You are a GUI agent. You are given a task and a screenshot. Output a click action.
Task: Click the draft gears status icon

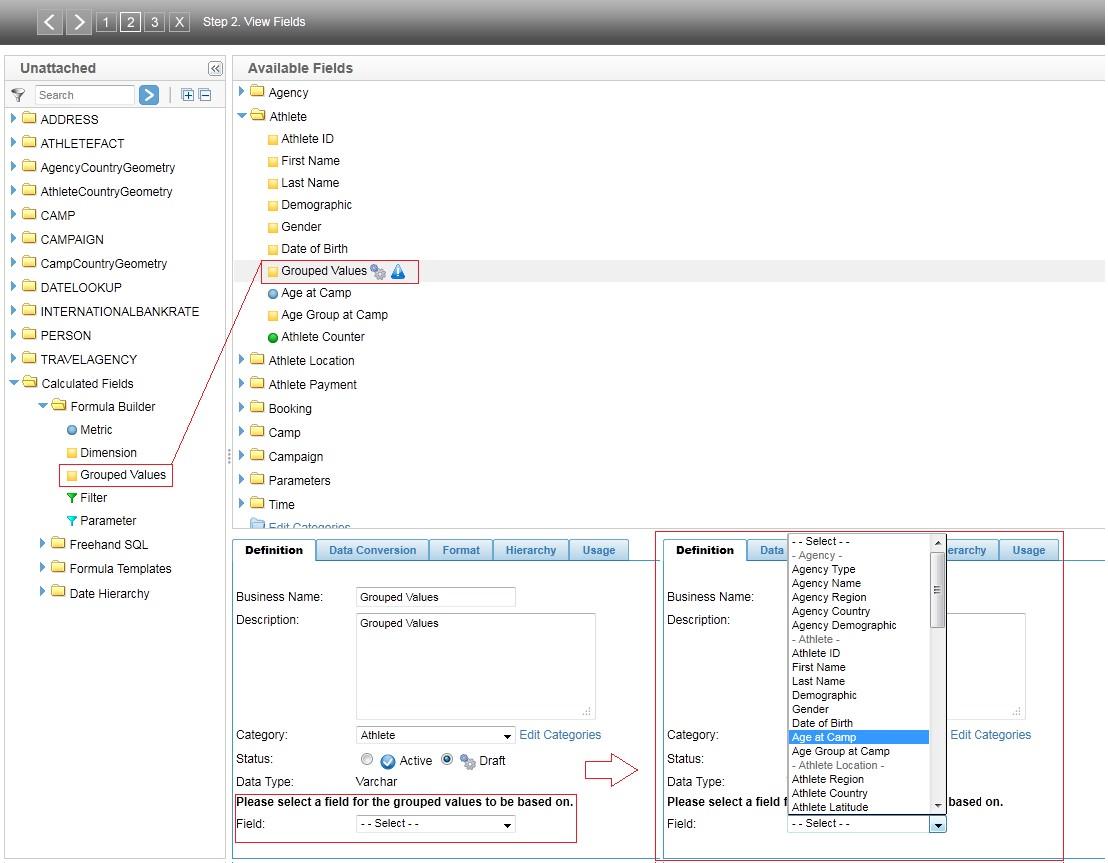(468, 761)
